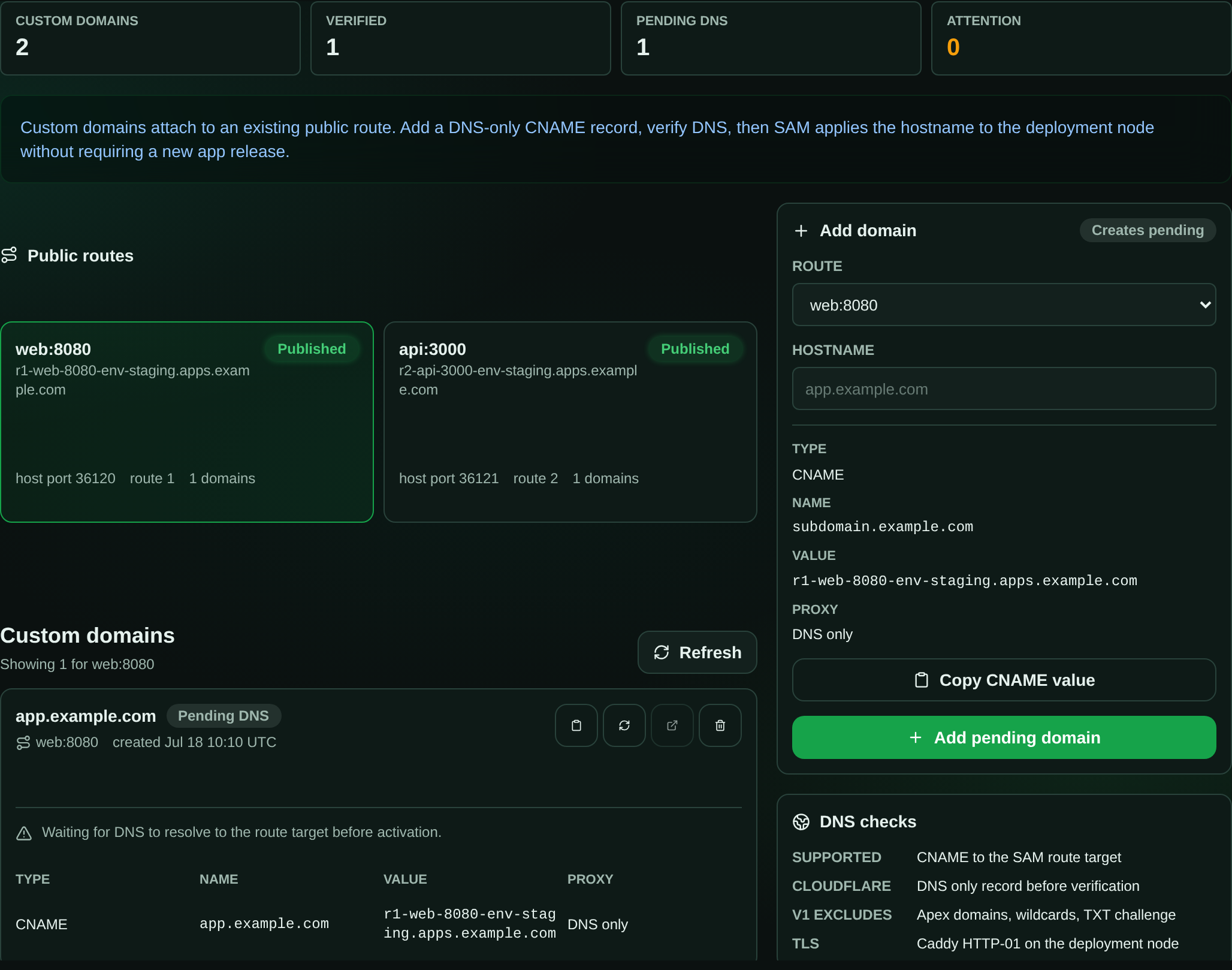Click 'route 2' text on api card

[x=536, y=479]
